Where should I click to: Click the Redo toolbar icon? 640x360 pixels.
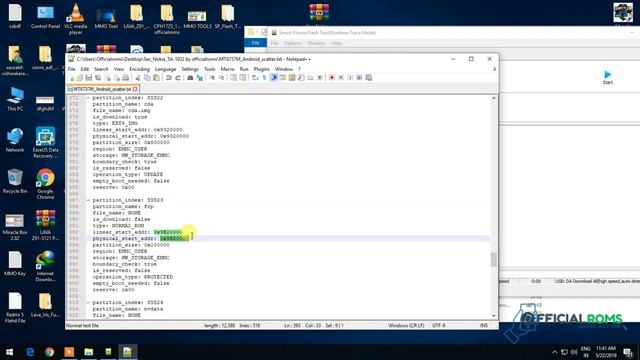(178, 78)
